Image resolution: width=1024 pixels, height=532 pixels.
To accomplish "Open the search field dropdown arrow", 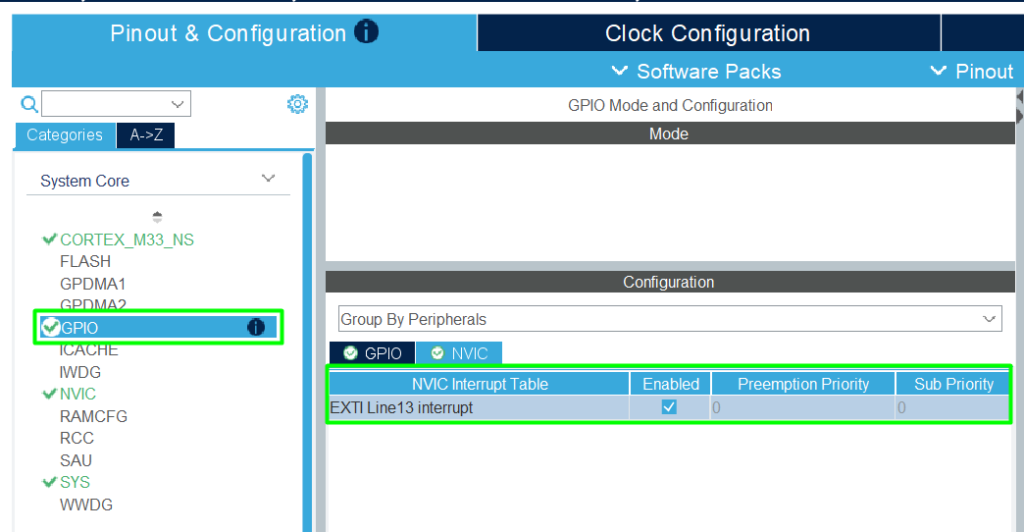I will (178, 104).
